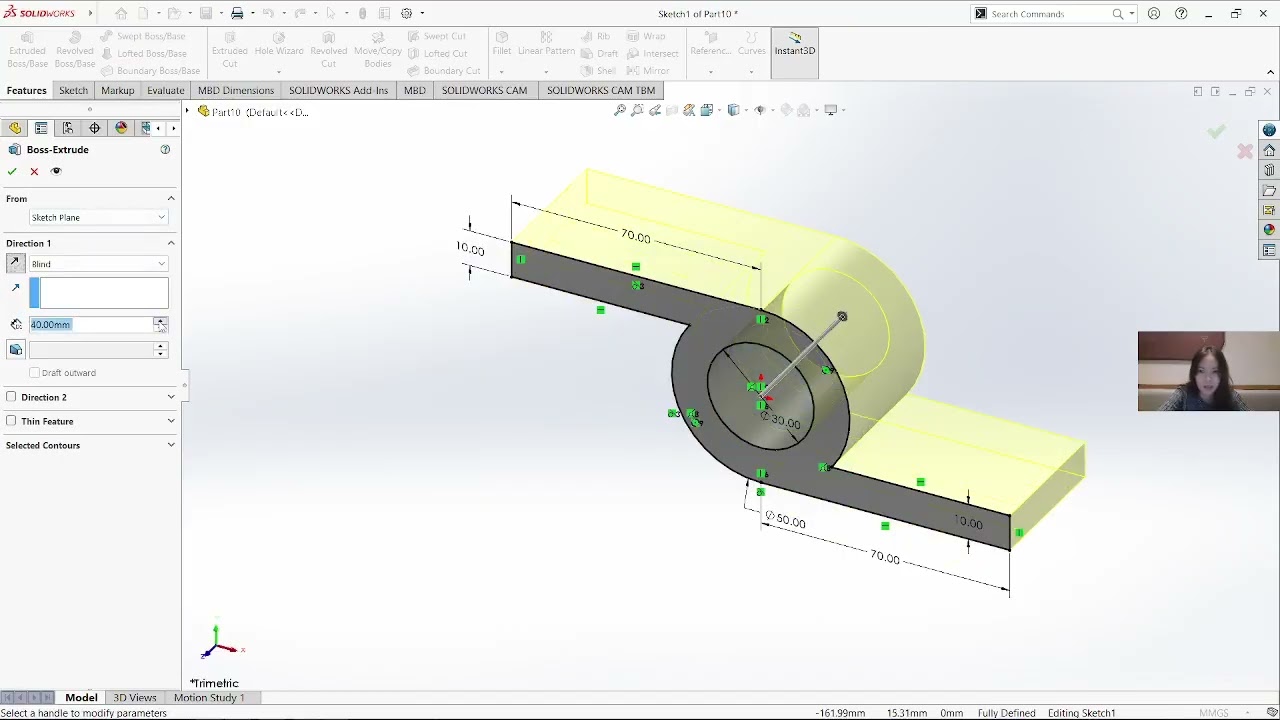Reverse extrude direction button
The width and height of the screenshot is (1280, 720).
tap(15, 263)
